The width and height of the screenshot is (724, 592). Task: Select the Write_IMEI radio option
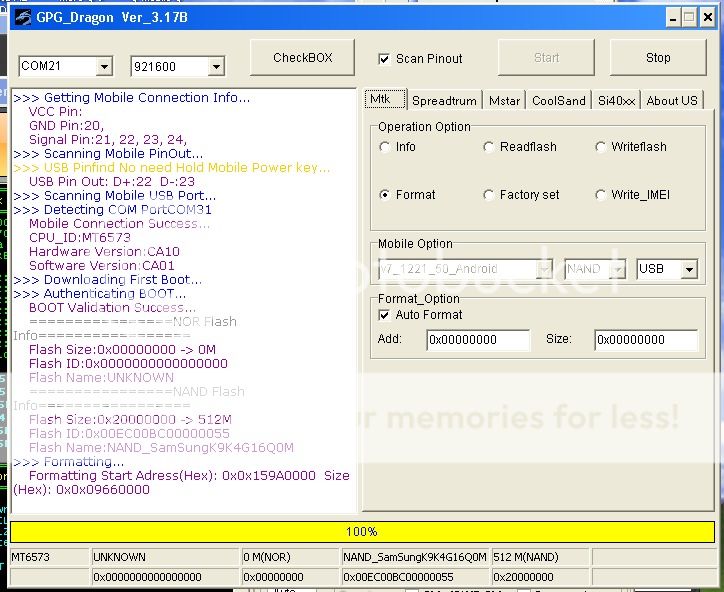(601, 195)
